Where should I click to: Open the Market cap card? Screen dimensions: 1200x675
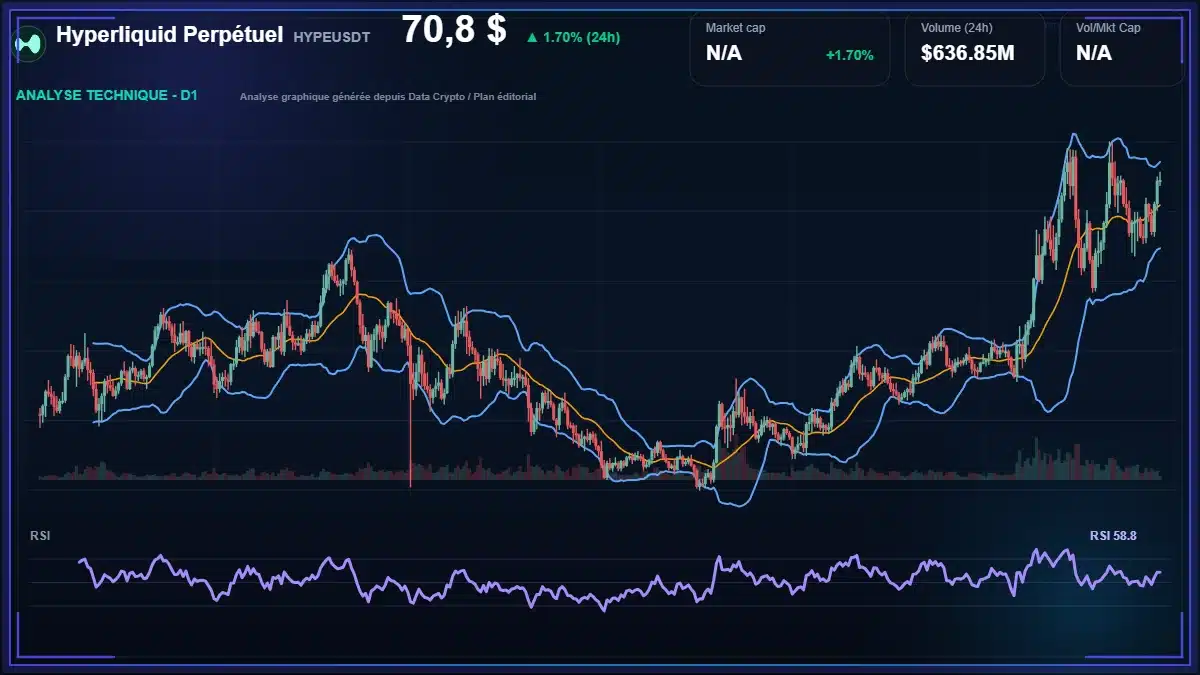pos(790,48)
